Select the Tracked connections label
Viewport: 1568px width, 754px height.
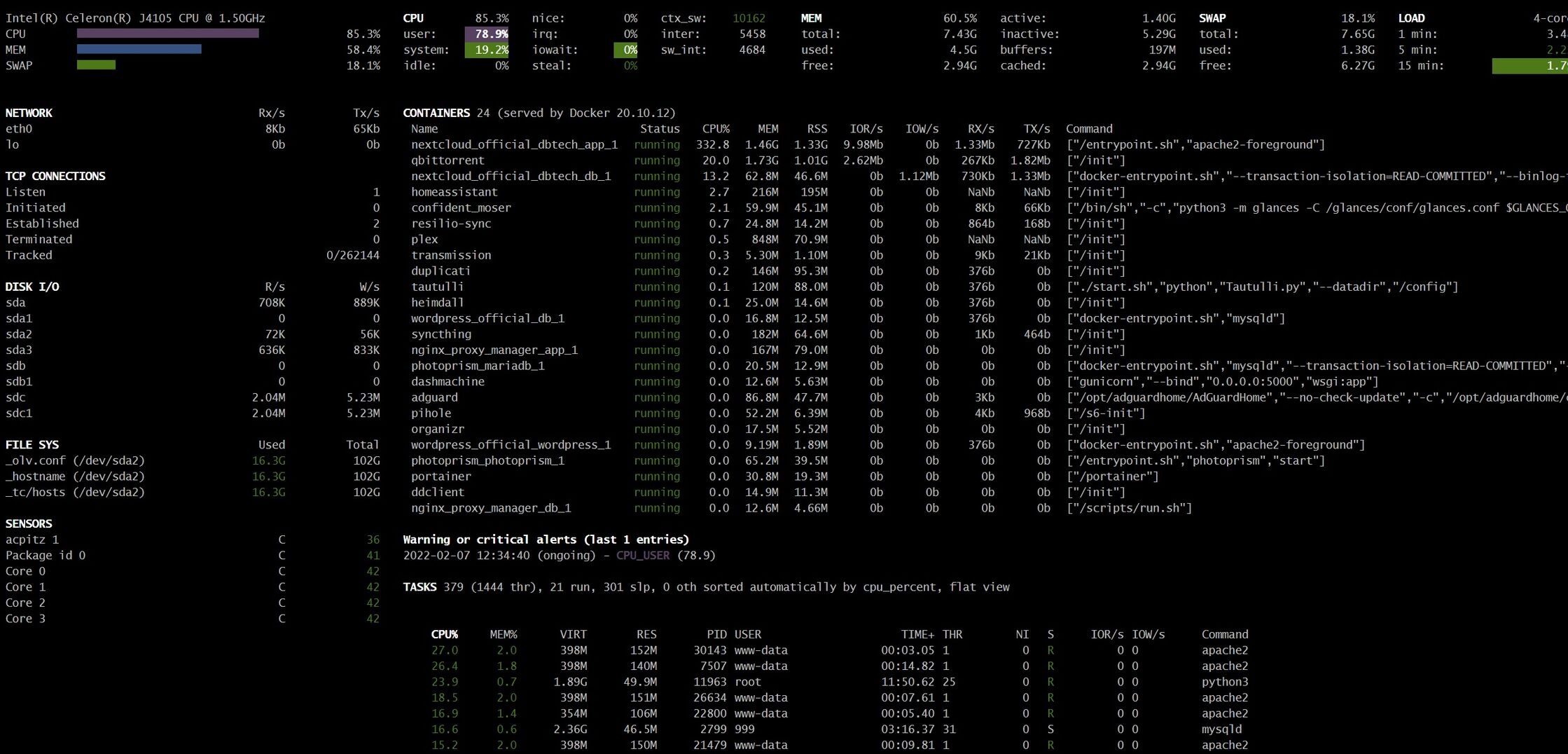coord(29,255)
